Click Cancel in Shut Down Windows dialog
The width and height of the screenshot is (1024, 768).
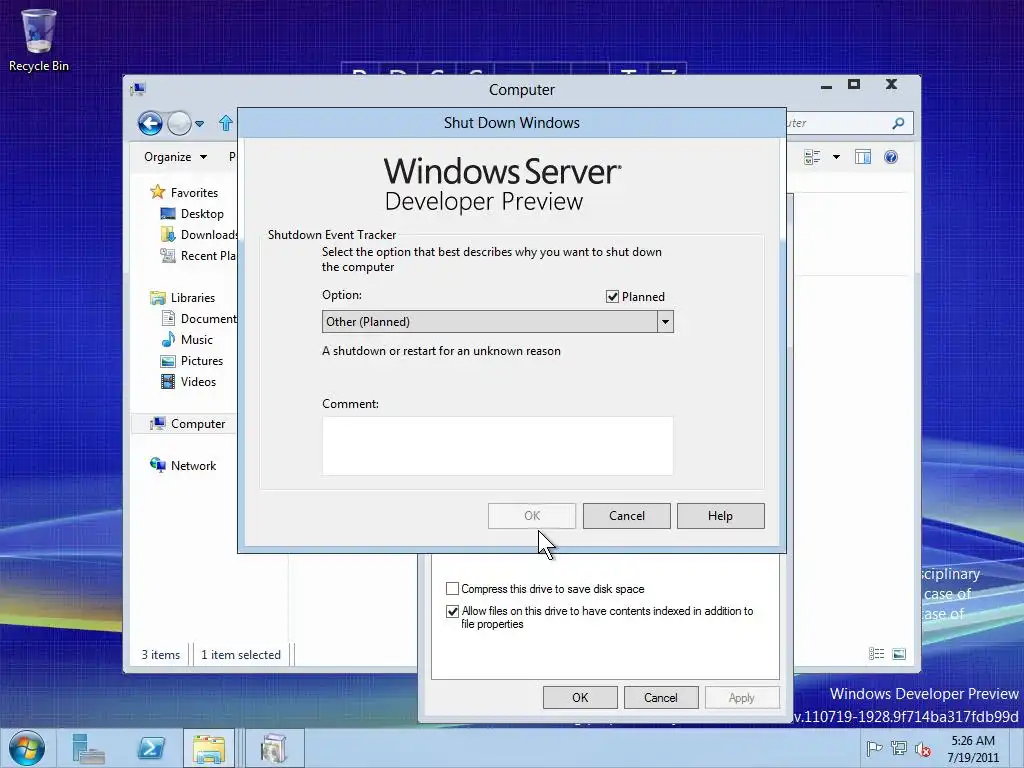[627, 516]
